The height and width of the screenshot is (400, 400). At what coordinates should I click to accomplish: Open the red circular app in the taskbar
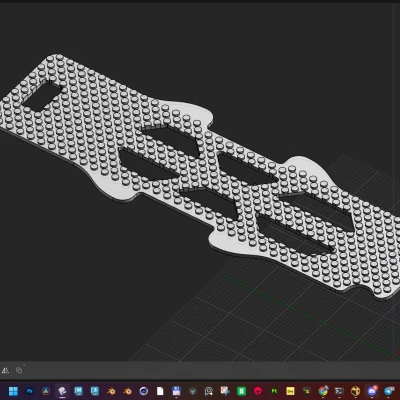tap(258, 391)
